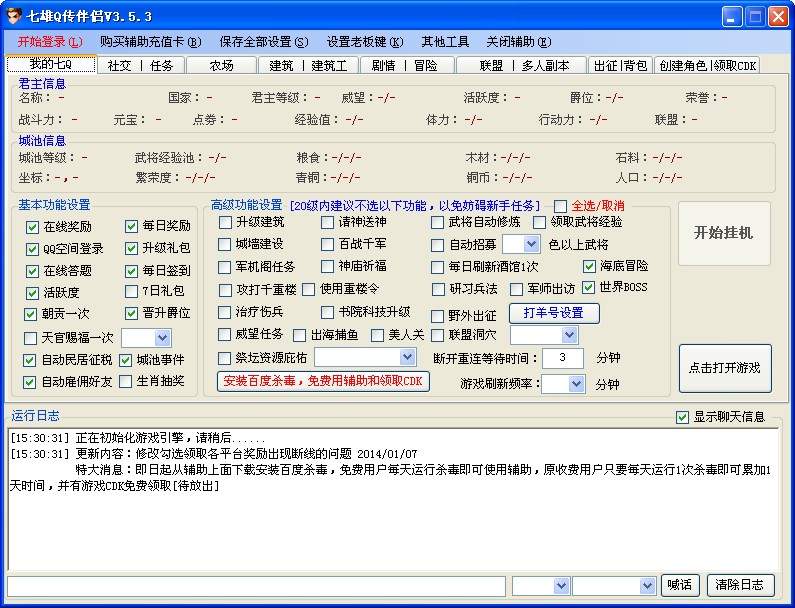Switch to the 社交 | 任务 tab
The image size is (795, 608).
tap(140, 65)
